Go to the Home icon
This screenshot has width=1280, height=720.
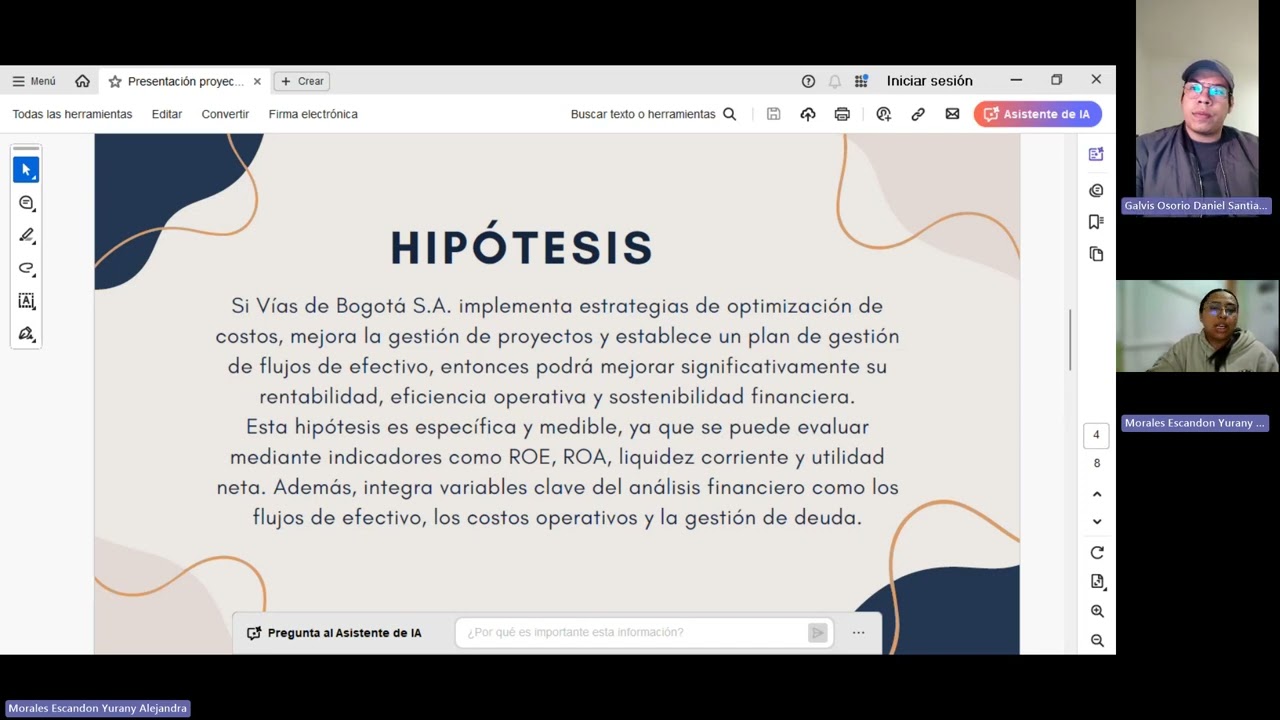pos(82,81)
